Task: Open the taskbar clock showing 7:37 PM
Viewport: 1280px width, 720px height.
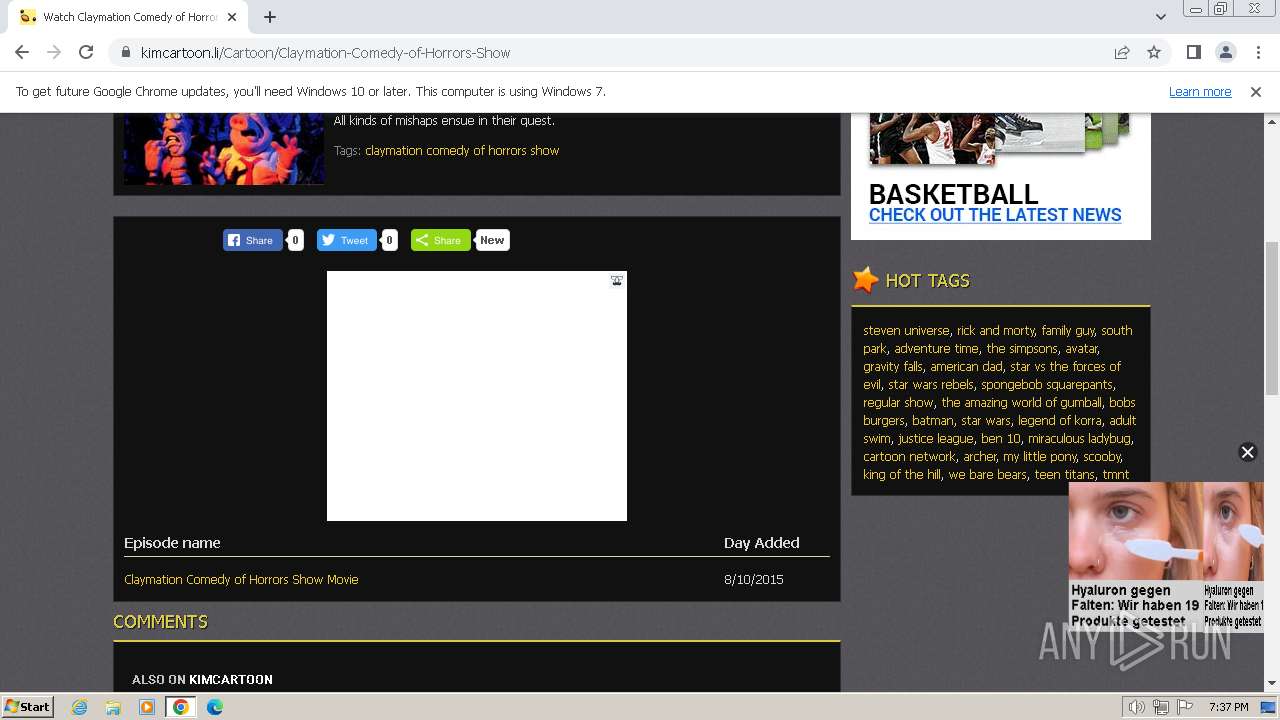Action: [1228, 707]
